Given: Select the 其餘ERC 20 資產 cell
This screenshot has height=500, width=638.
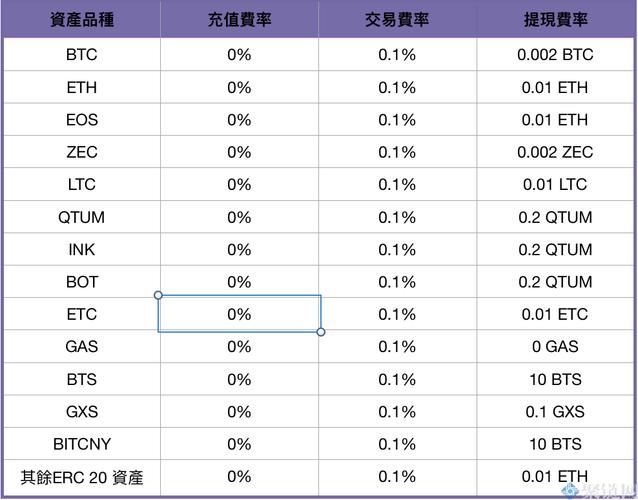Looking at the screenshot, I should 82,477.
